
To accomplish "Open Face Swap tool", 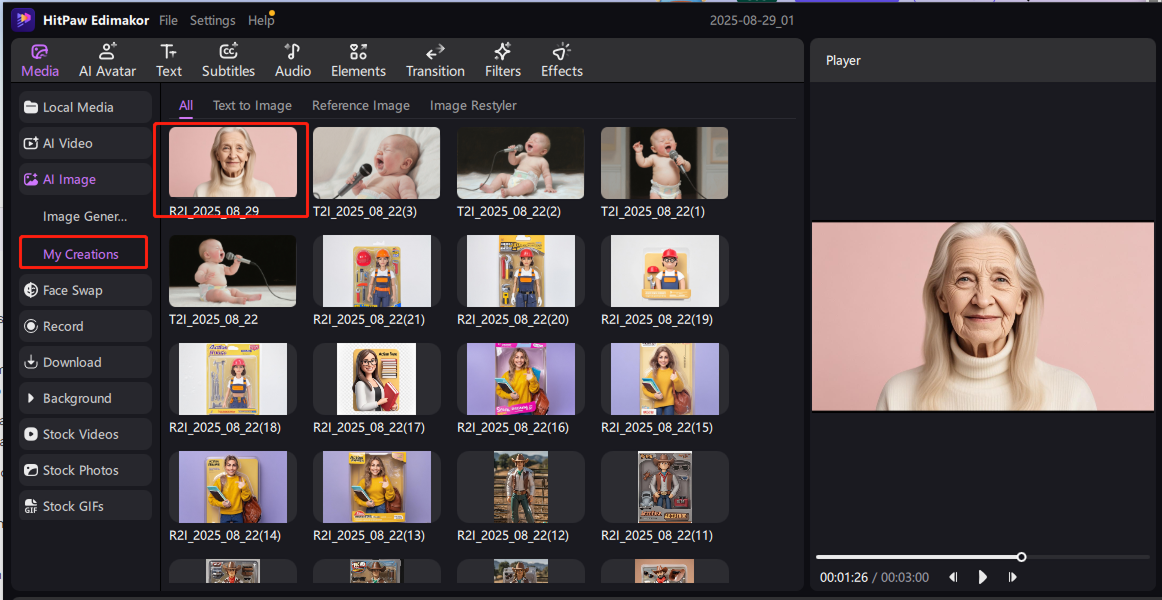I will click(85, 290).
